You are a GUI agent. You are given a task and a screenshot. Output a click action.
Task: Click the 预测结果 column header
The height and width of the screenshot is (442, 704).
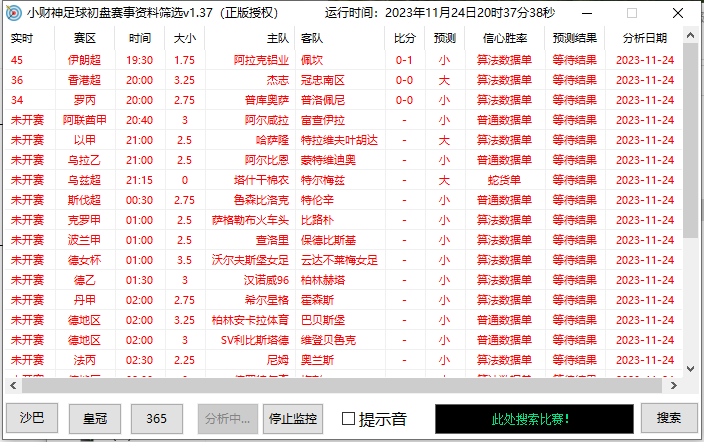tap(575, 38)
